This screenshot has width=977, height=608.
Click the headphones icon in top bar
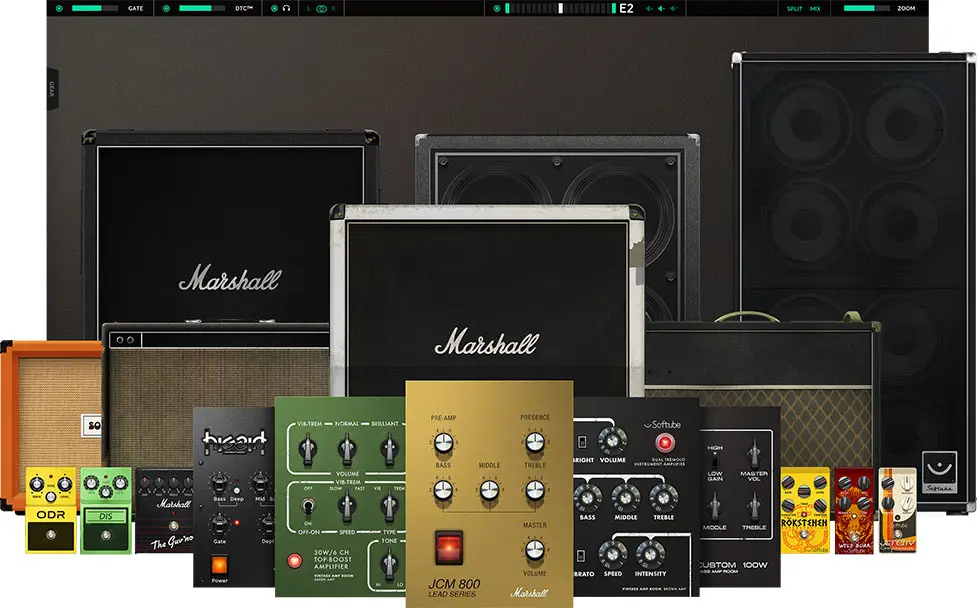pyautogui.click(x=287, y=8)
